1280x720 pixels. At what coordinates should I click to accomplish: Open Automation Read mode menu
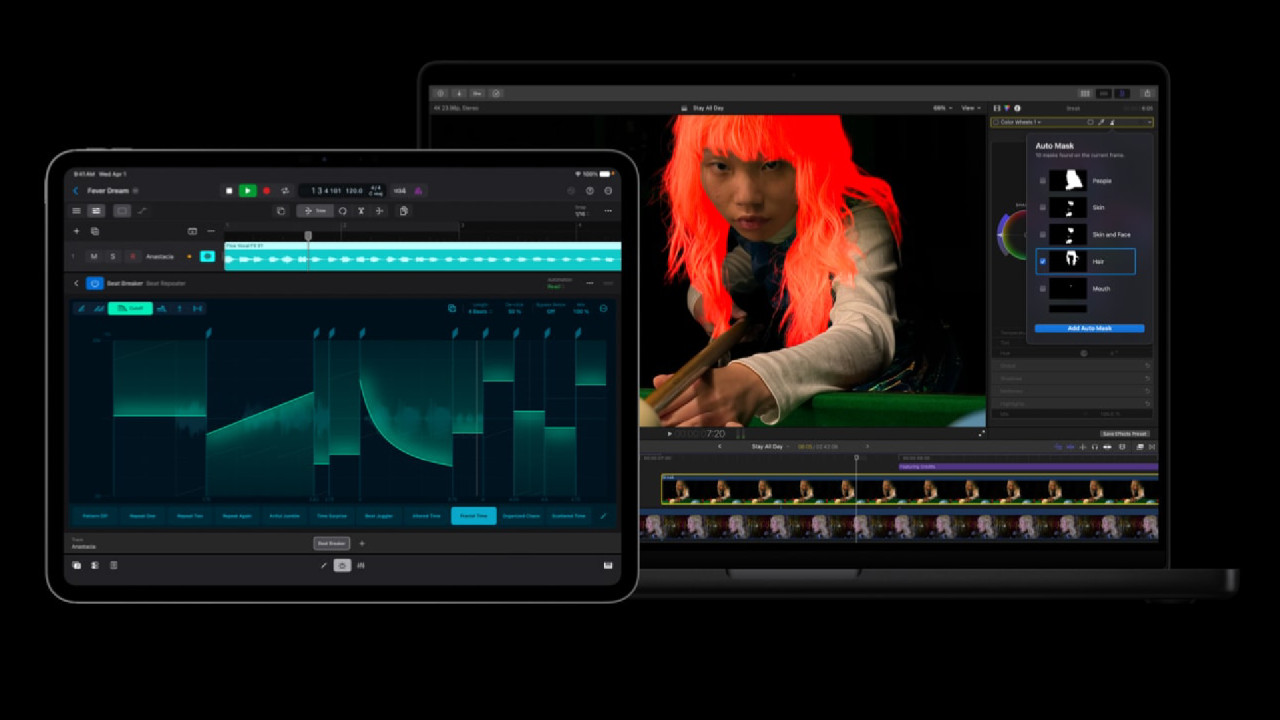point(559,283)
